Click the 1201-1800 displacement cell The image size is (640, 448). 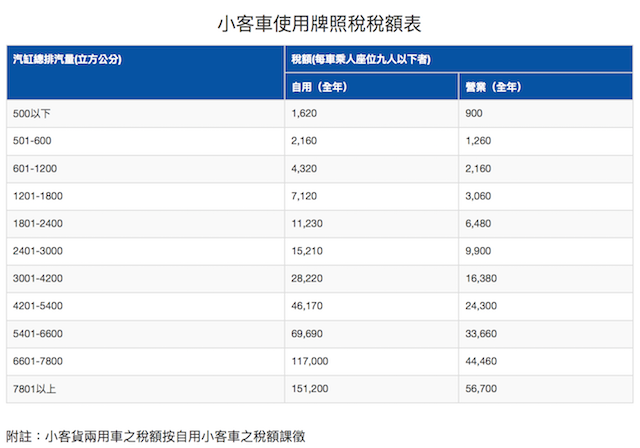click(x=37, y=196)
